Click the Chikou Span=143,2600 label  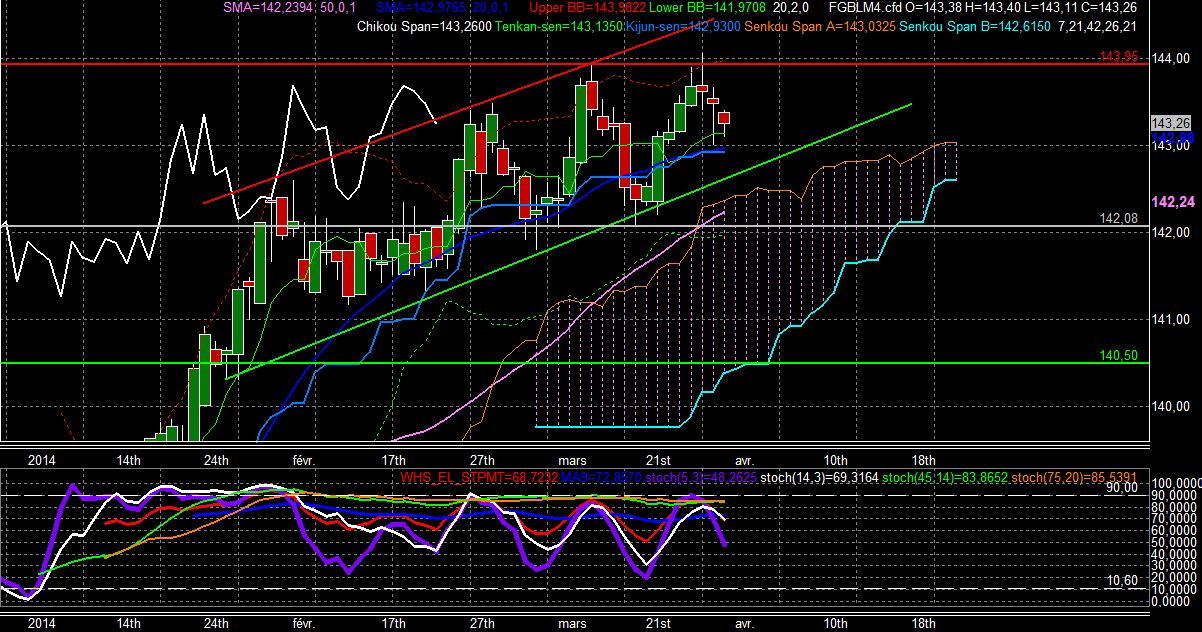tap(424, 25)
